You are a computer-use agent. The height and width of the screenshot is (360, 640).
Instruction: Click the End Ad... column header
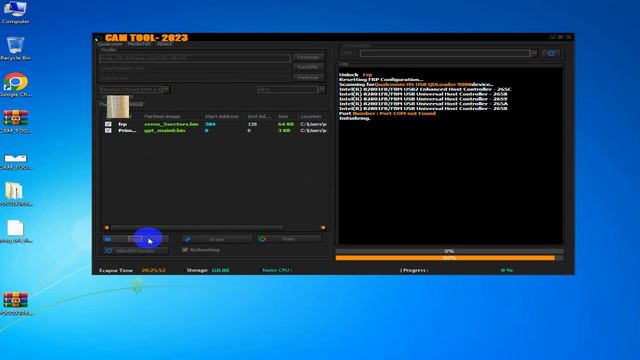click(259, 116)
